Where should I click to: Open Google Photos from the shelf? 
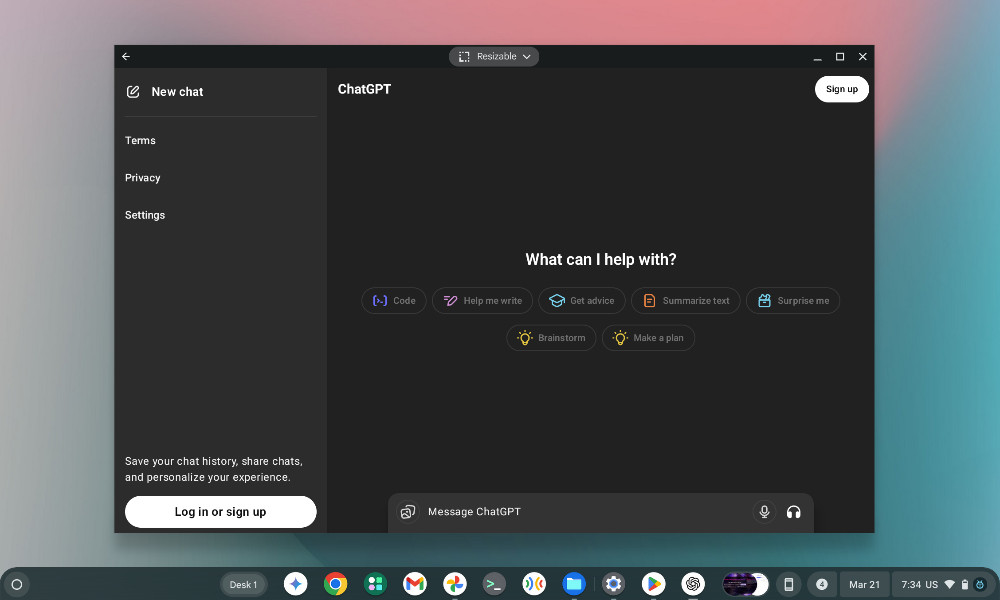(455, 583)
